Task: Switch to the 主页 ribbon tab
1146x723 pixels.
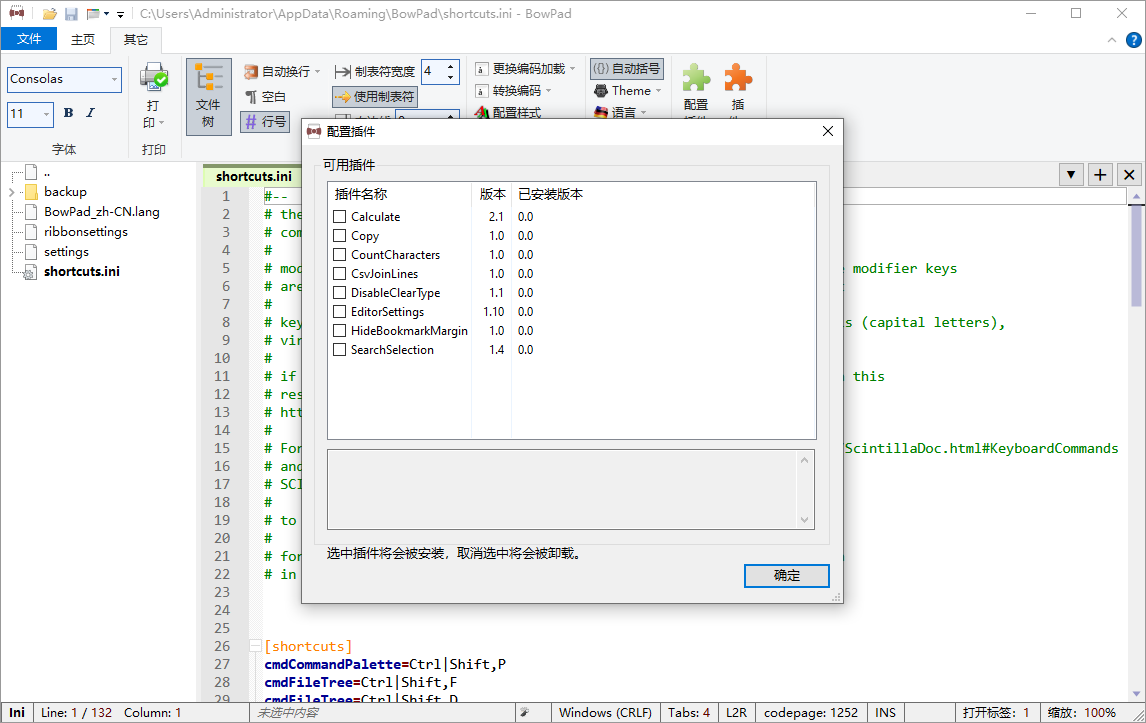Action: click(83, 40)
